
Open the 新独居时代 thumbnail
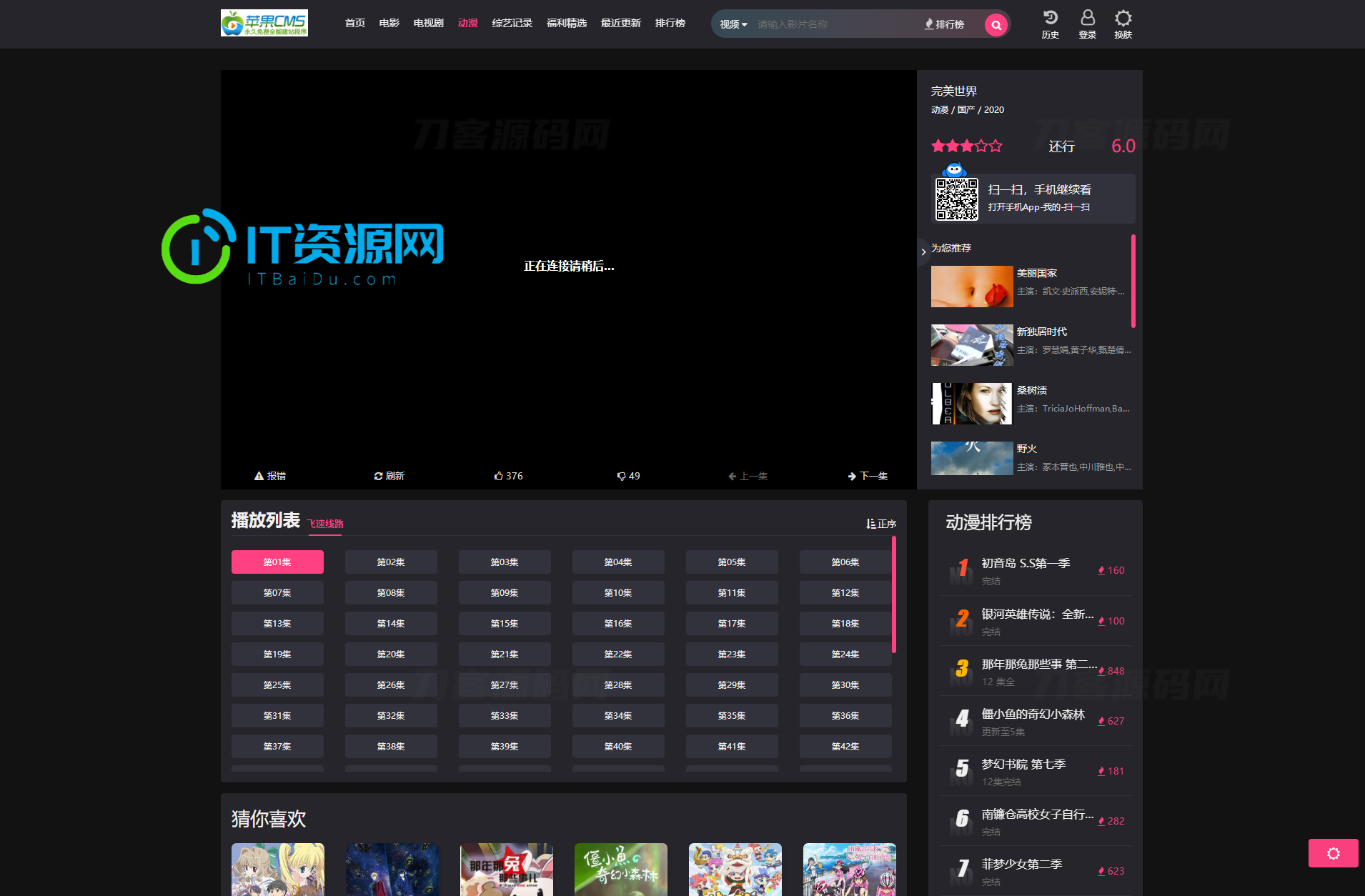click(972, 345)
